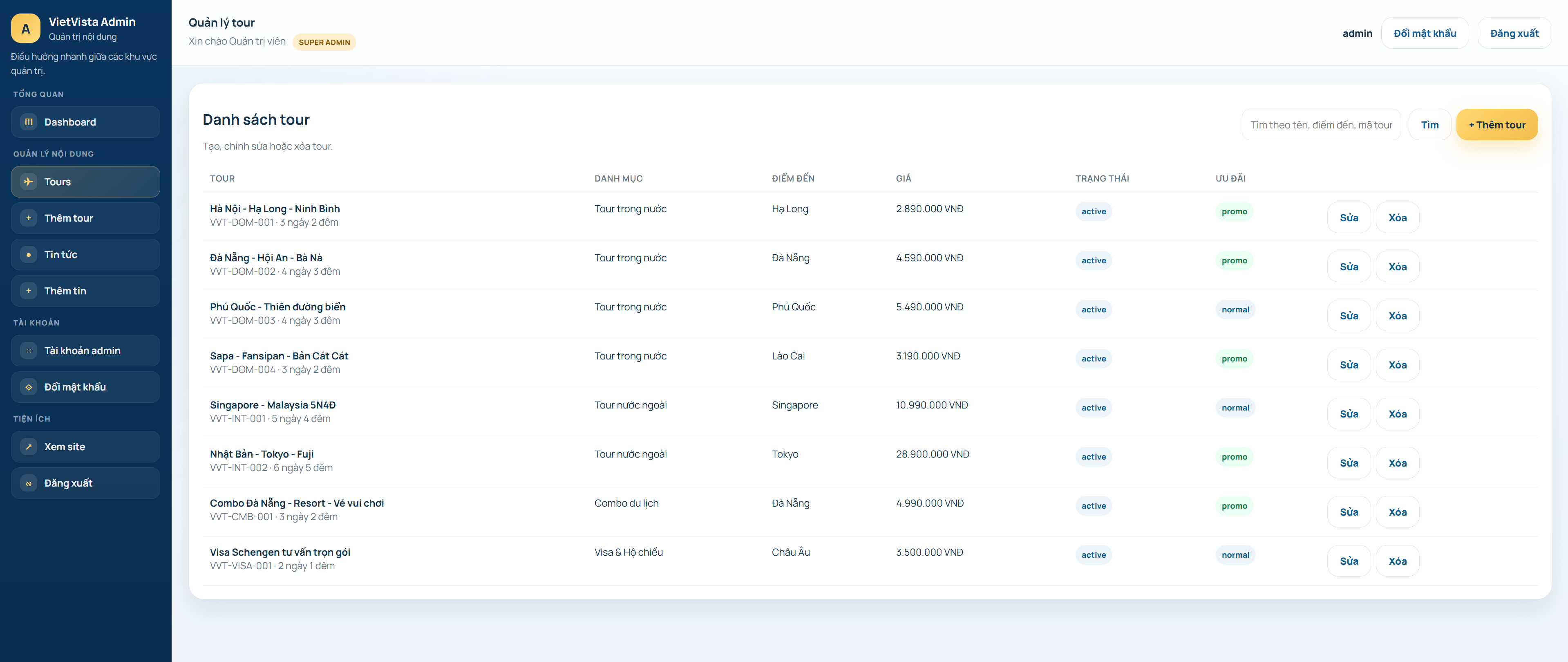
Task: Click the GIÁ column header
Action: point(903,178)
